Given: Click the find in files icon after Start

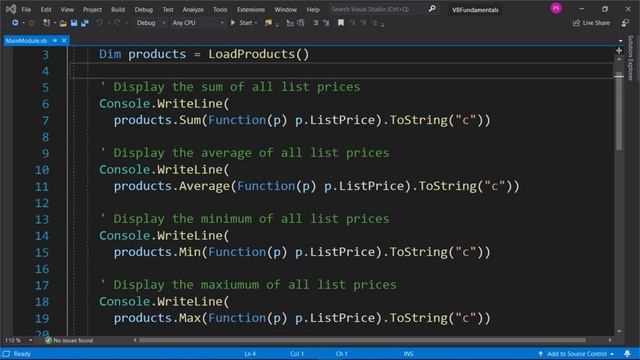Looking at the screenshot, I should pos(268,23).
